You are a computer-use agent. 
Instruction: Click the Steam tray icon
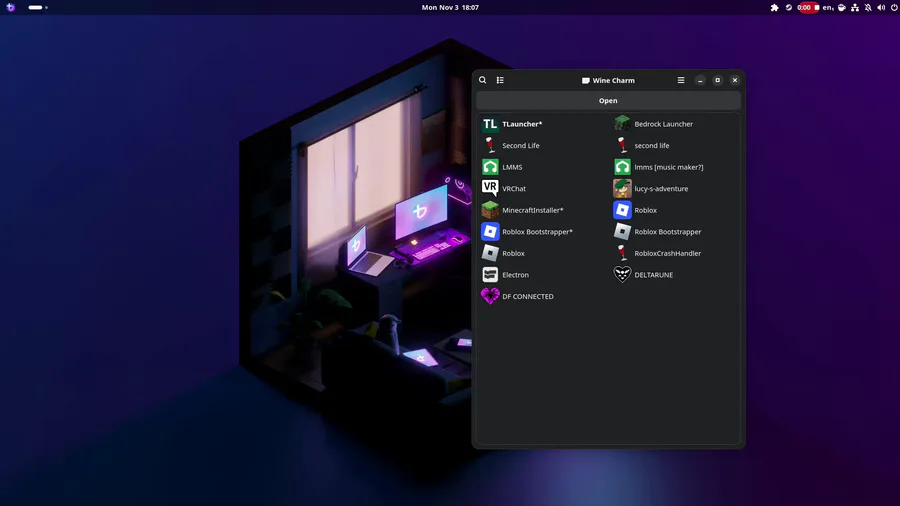[789, 7]
